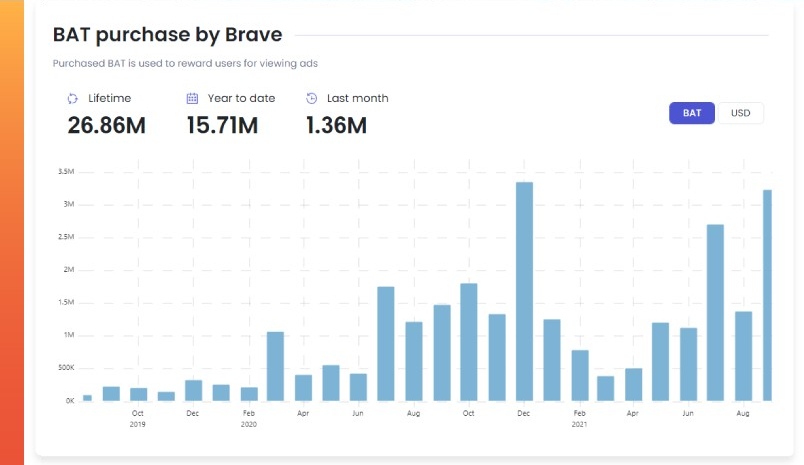Click the bar above Feb 2021
This screenshot has height=465, width=804.
point(580,376)
